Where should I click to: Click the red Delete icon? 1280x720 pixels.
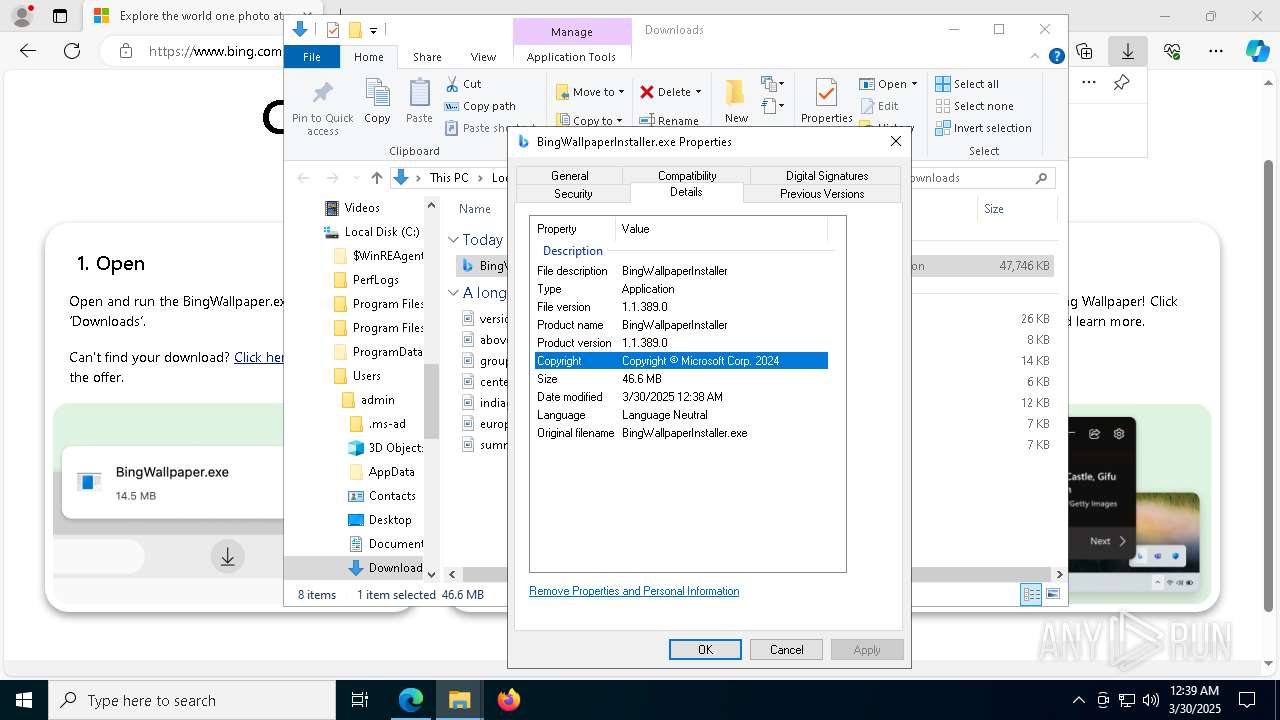point(647,92)
